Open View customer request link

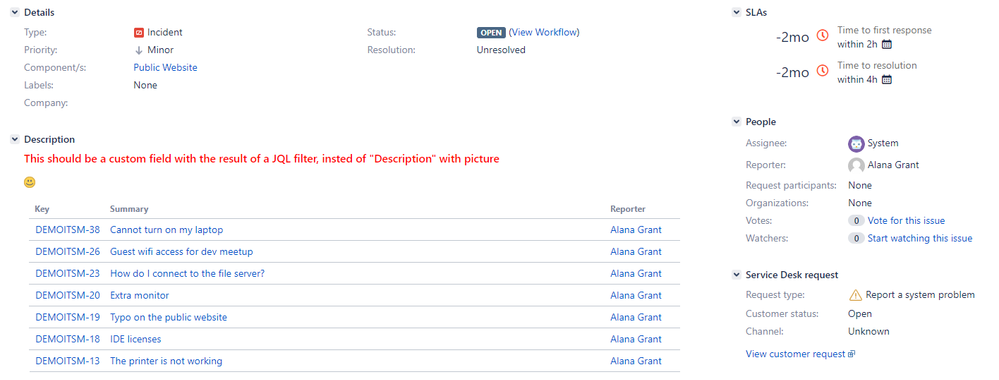pos(796,354)
